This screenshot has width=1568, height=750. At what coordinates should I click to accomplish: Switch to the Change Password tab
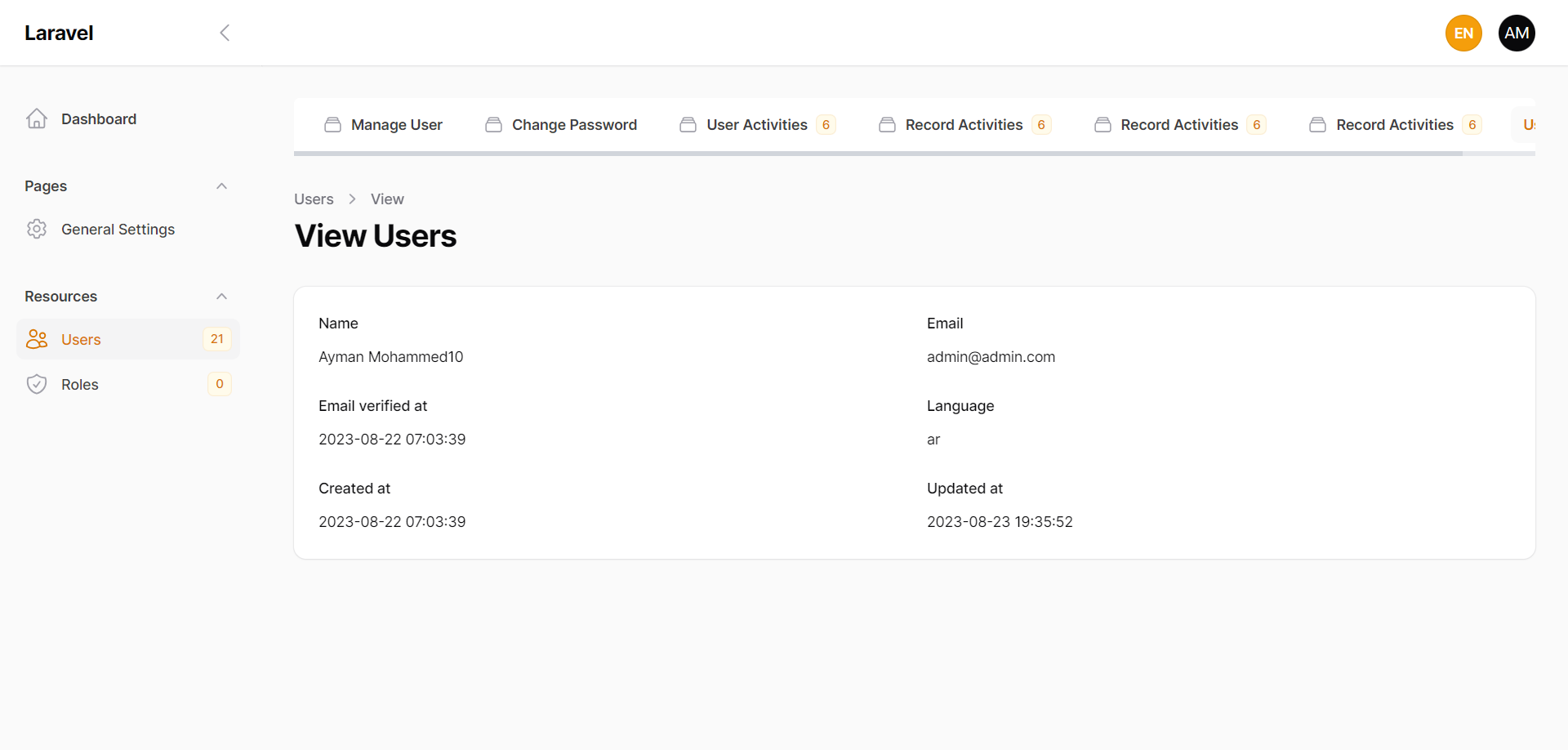573,125
